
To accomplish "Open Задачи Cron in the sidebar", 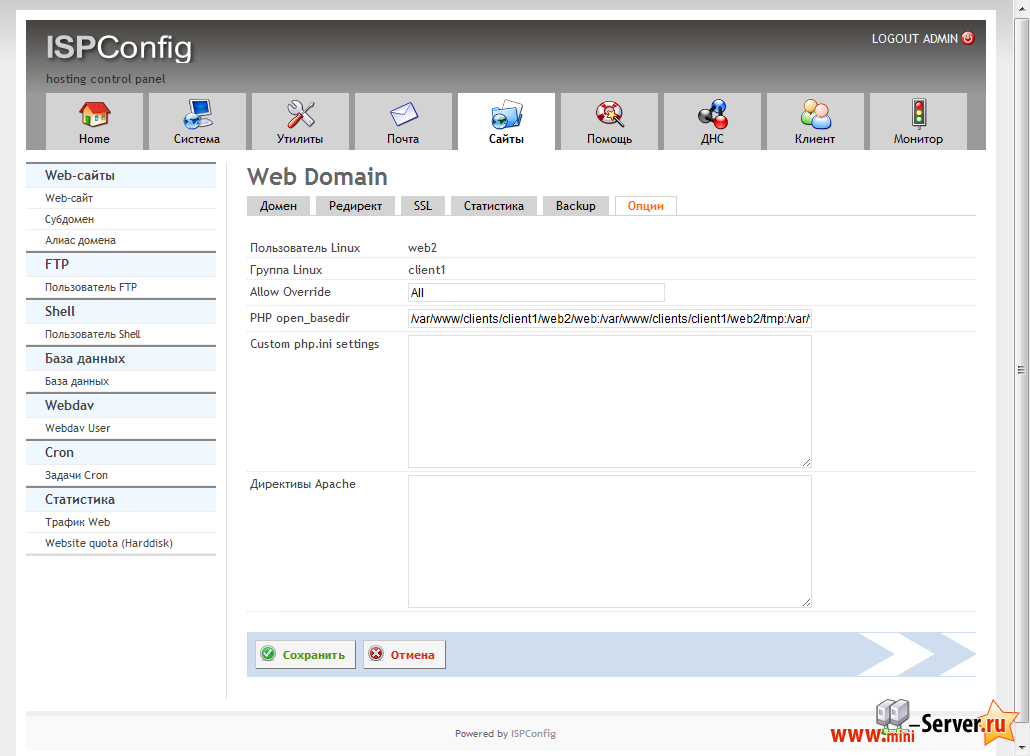I will [x=76, y=476].
